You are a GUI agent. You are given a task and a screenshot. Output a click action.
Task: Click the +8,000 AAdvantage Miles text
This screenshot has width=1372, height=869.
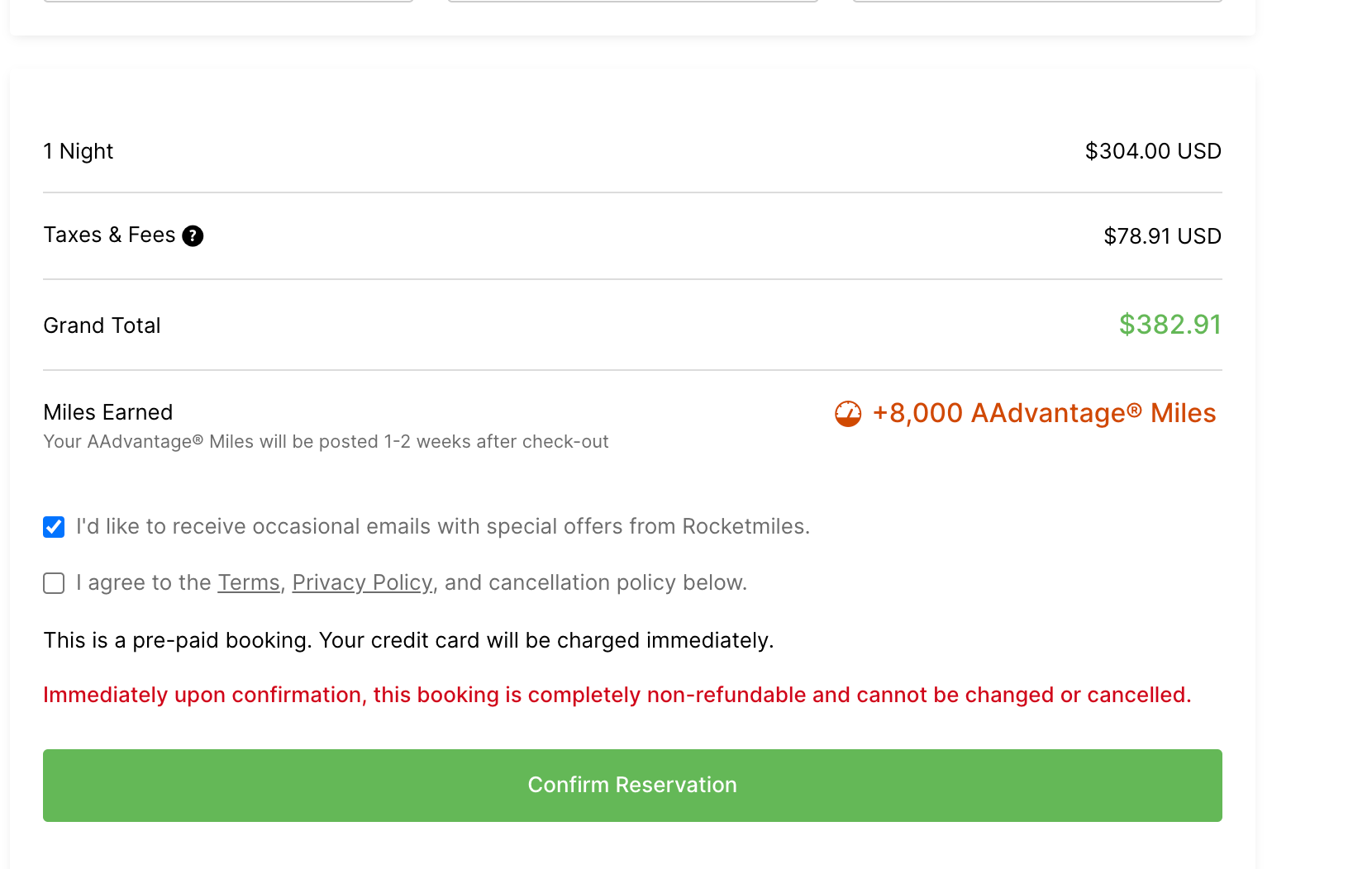tap(1044, 413)
